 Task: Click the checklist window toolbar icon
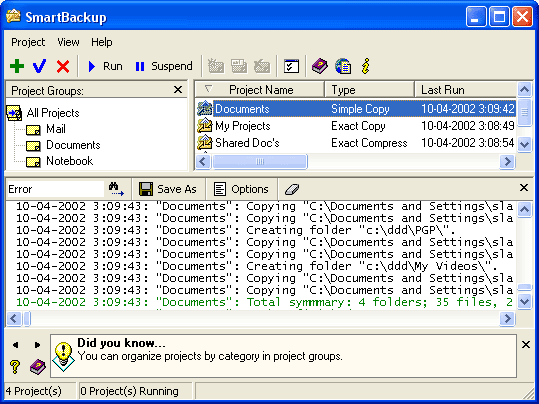291,66
